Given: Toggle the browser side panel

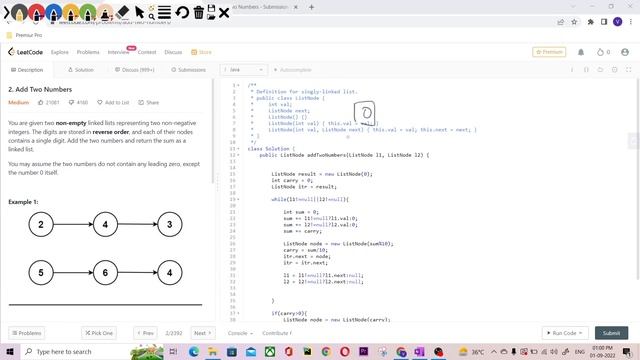Looking at the screenshot, I should [604, 22].
